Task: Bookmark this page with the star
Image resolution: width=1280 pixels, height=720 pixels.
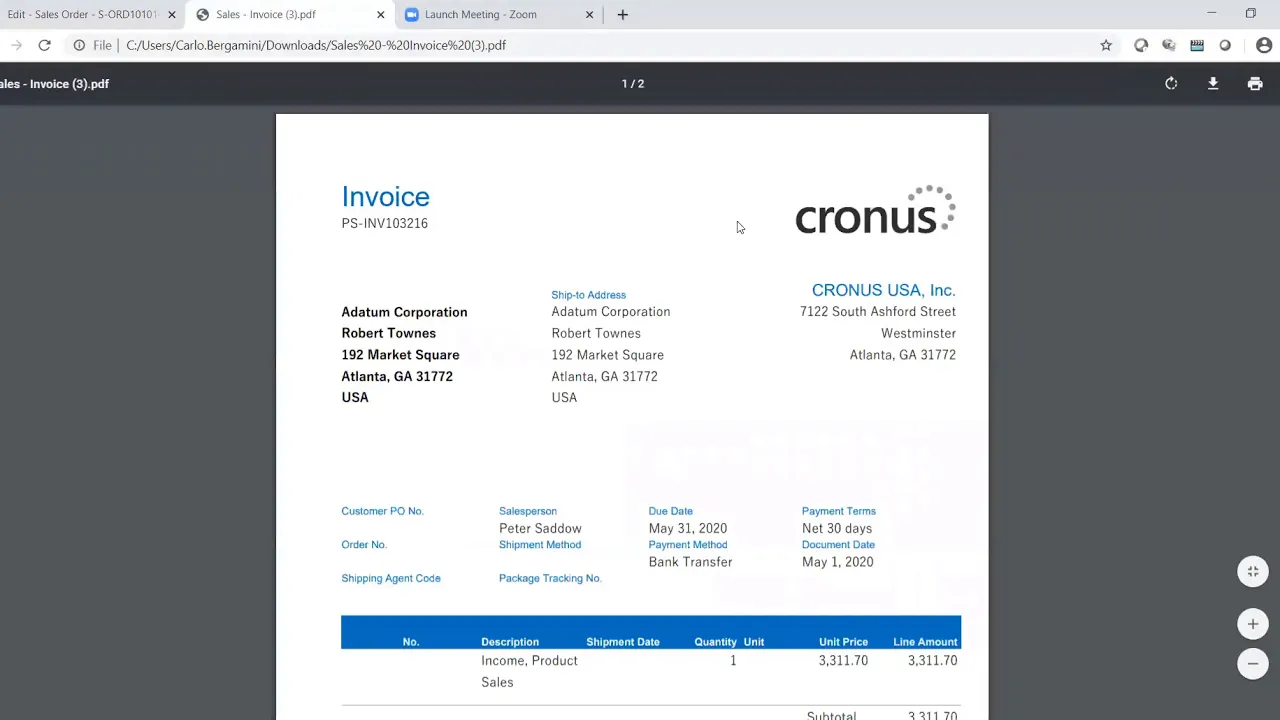Action: pyautogui.click(x=1106, y=45)
